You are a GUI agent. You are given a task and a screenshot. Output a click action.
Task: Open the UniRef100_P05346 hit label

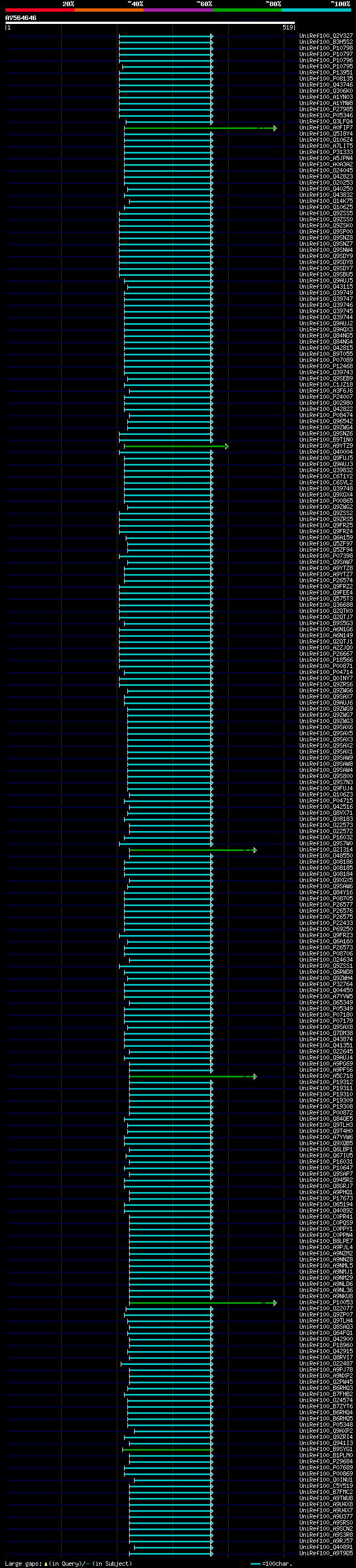click(325, 115)
